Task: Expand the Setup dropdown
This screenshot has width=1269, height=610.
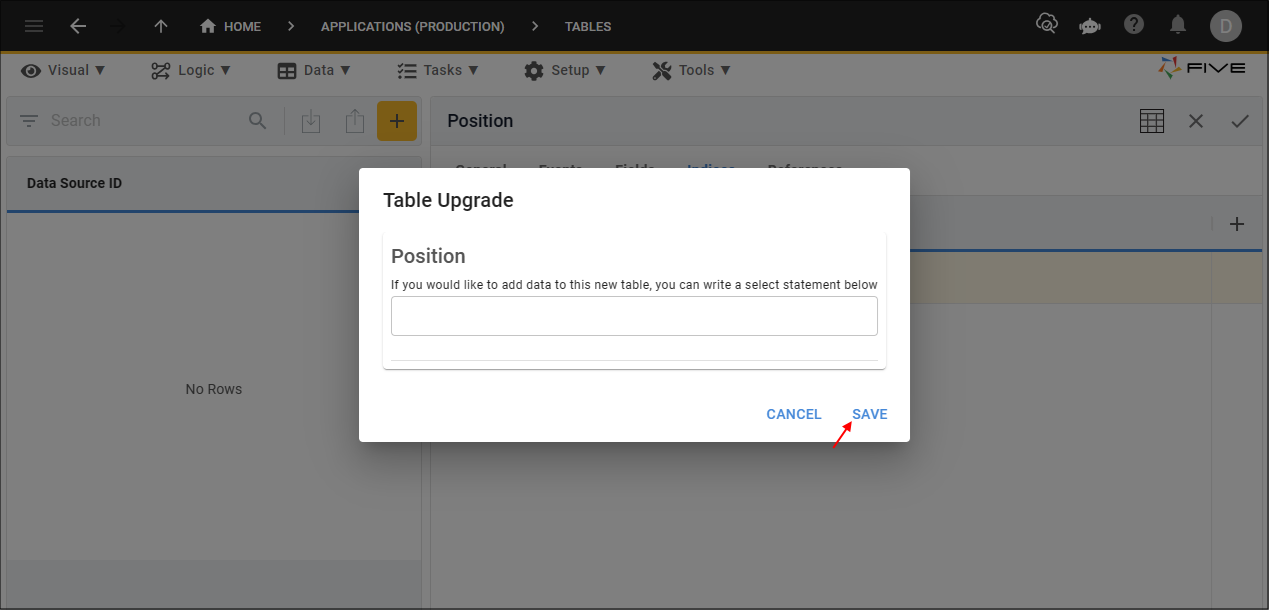Action: click(x=566, y=70)
